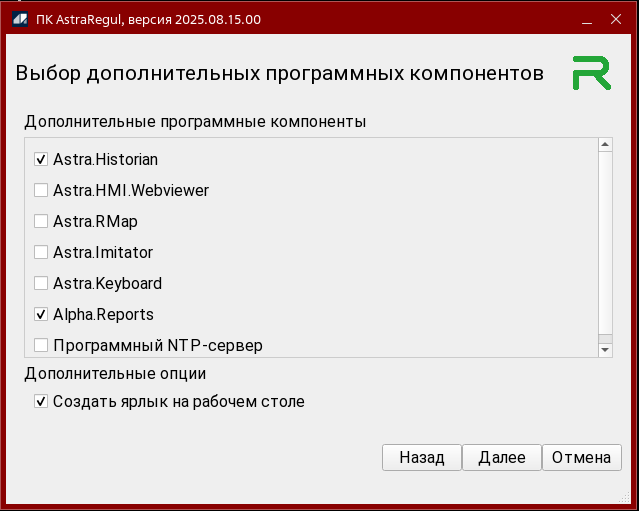Image resolution: width=639 pixels, height=511 pixels.
Task: Click the green R logo
Action: (x=591, y=74)
